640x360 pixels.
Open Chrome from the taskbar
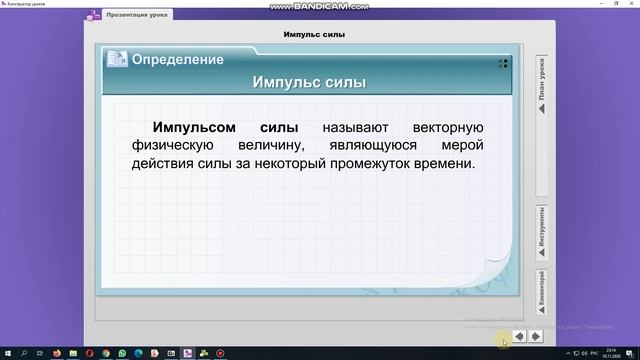click(x=106, y=353)
